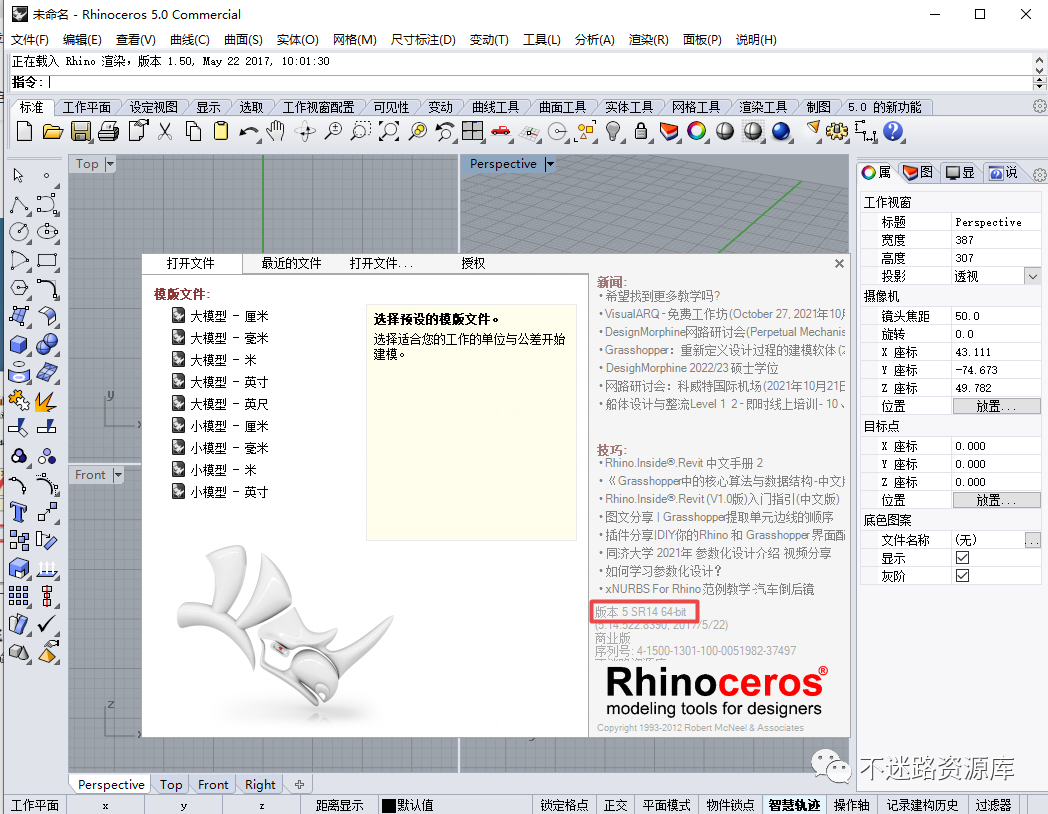Screen dimensions: 1048x814
Task: Select the Circle tool in left sidebar
Action: [19, 232]
